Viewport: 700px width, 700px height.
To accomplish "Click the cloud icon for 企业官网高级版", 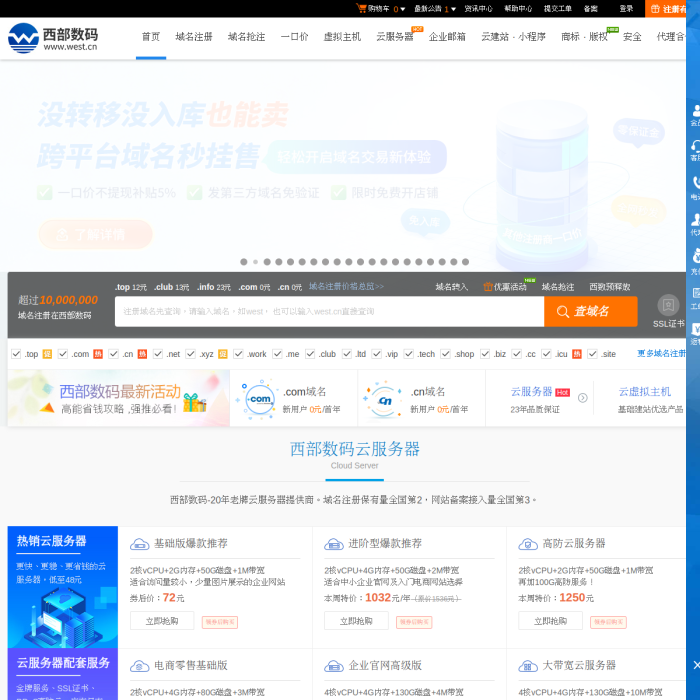I will [x=333, y=666].
